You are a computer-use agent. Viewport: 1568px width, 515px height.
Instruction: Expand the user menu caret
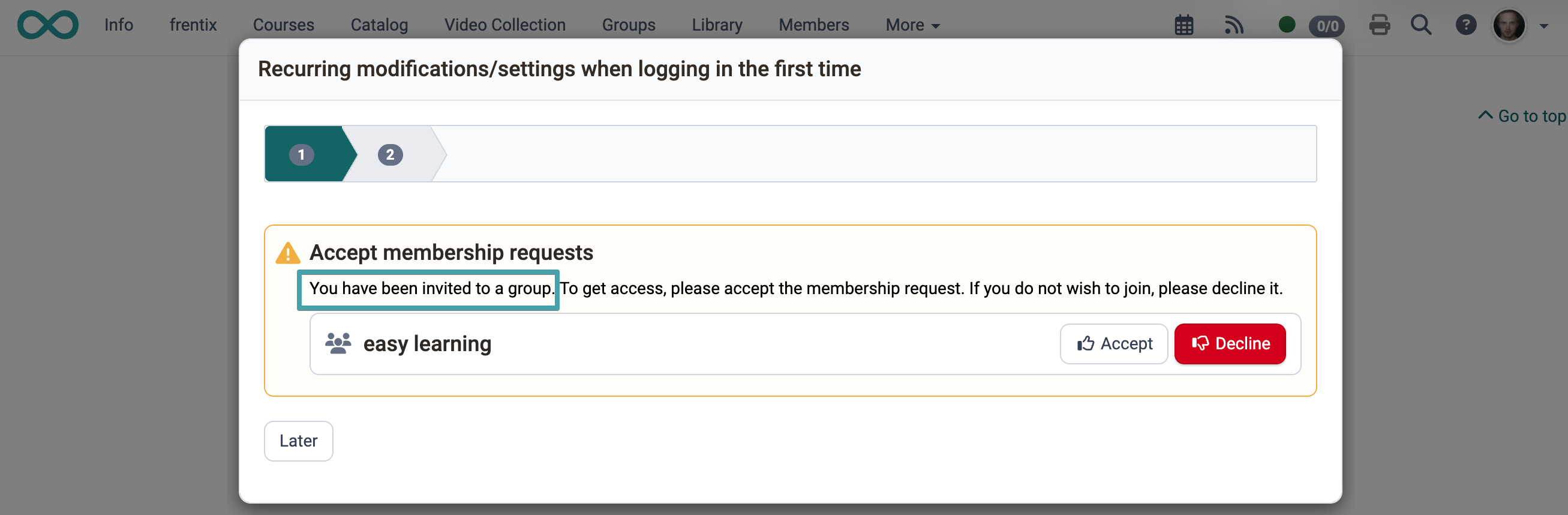pos(1543,26)
